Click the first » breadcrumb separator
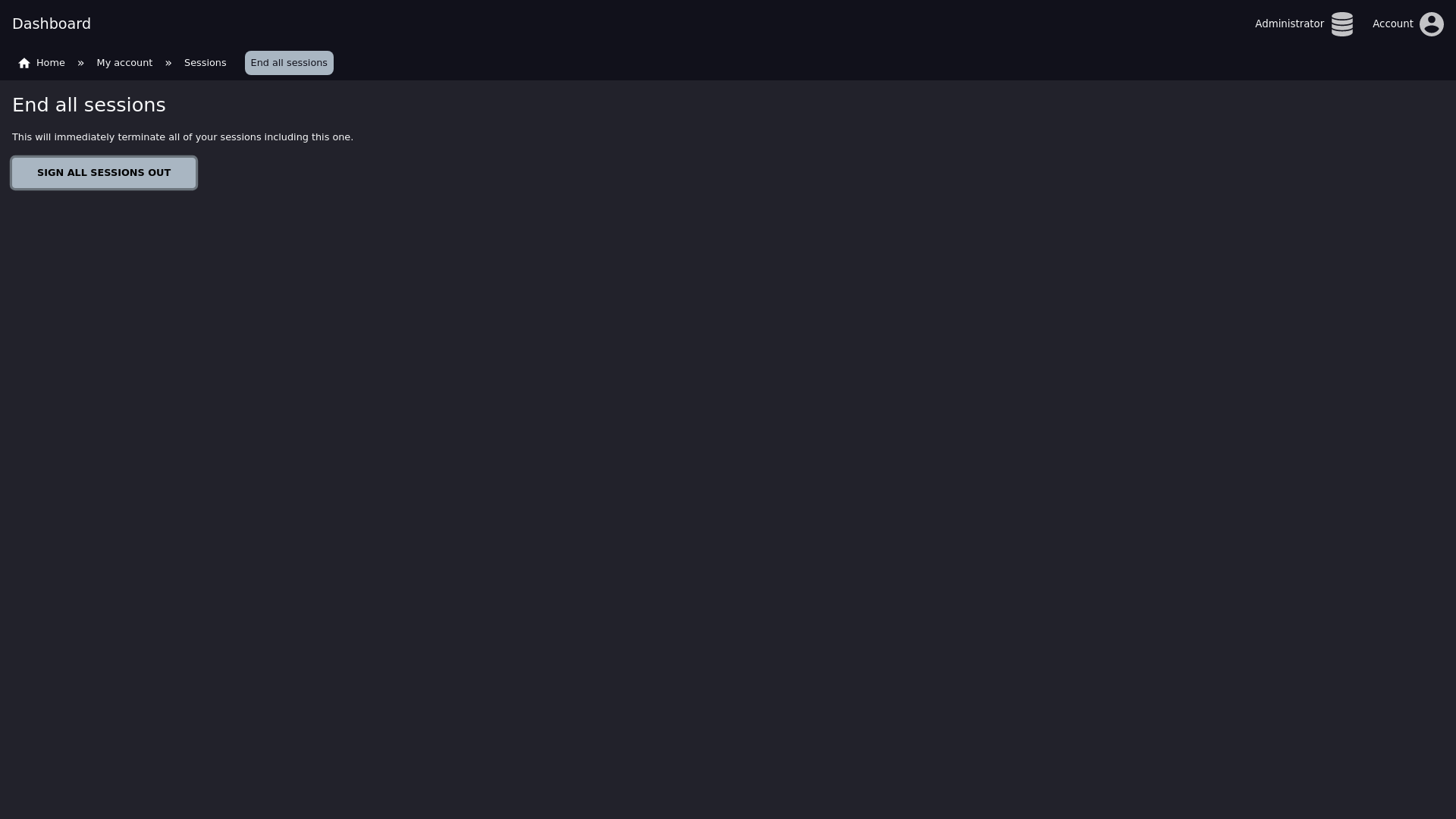This screenshot has width=1456, height=819. 80,63
